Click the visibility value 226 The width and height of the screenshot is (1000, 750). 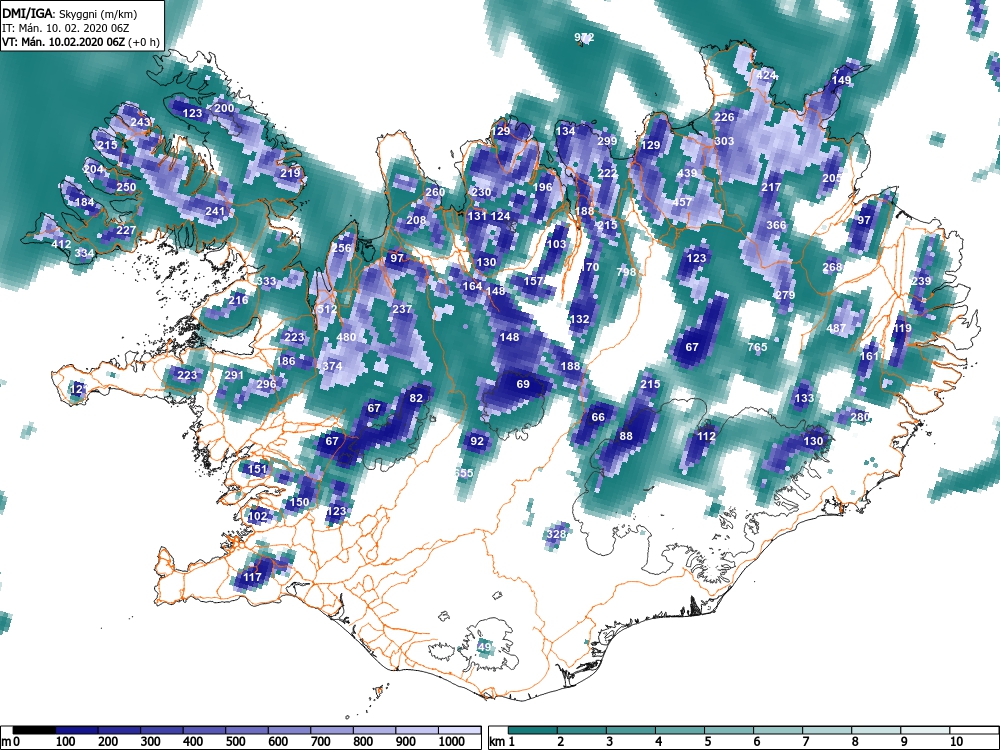[x=724, y=117]
